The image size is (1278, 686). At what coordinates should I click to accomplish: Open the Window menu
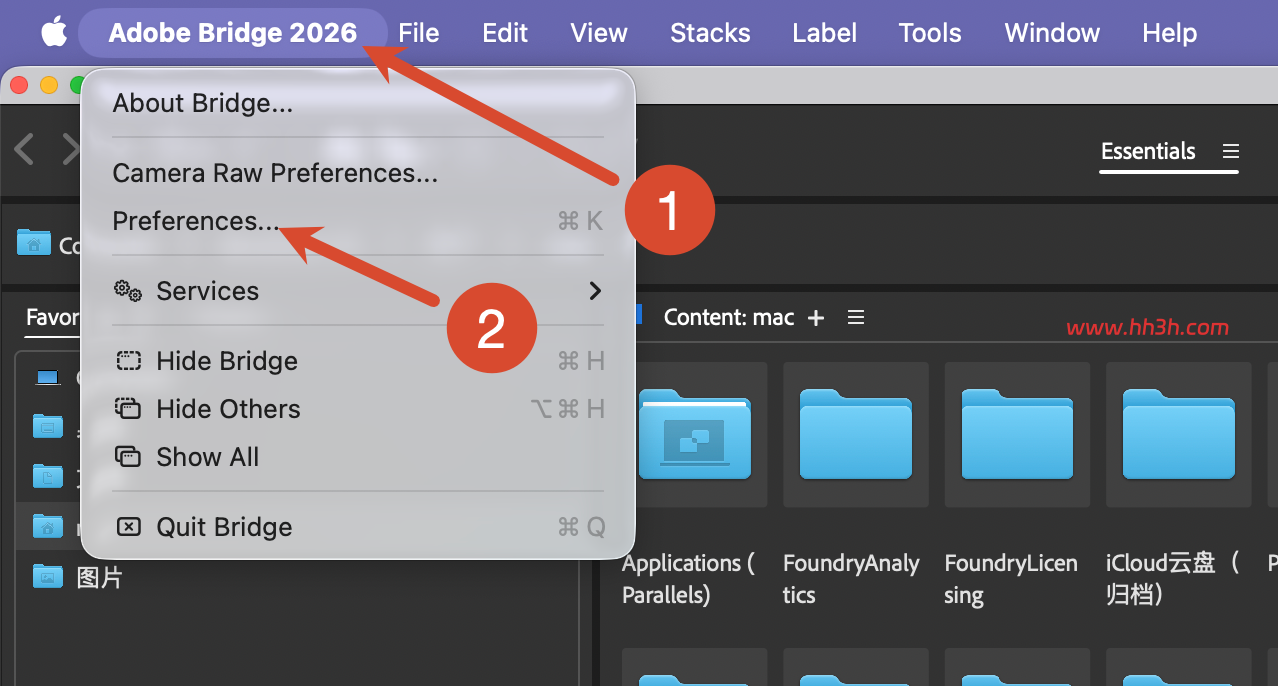pos(1052,32)
